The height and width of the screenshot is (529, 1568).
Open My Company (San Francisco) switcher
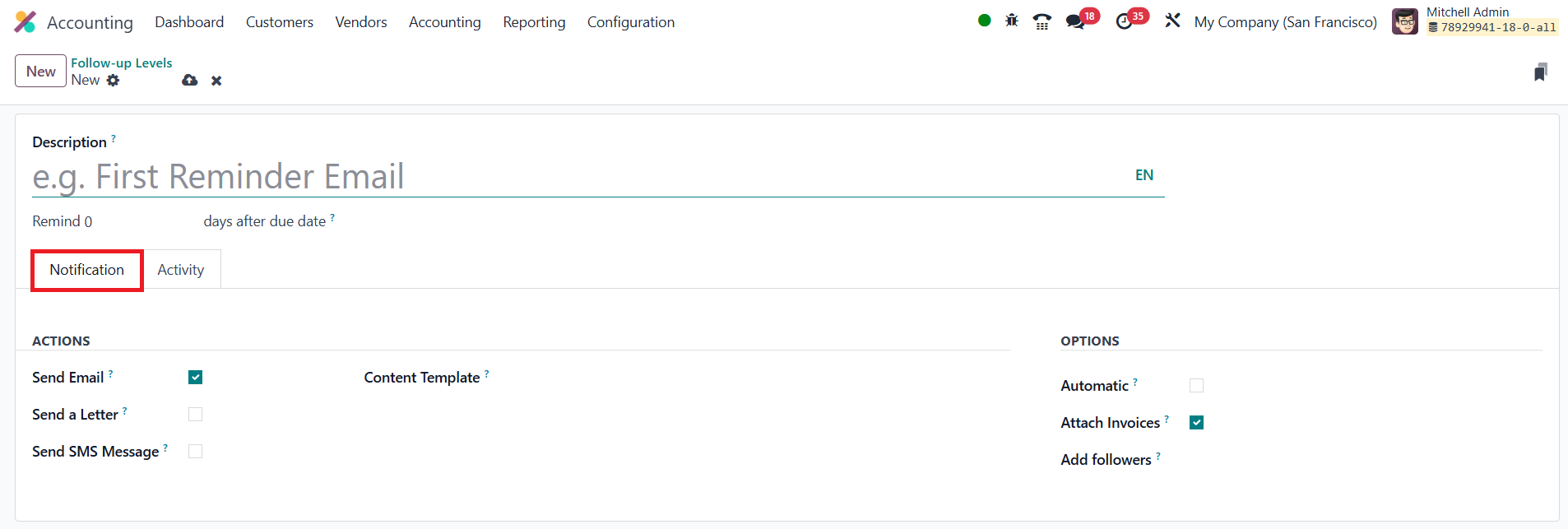pos(1285,22)
